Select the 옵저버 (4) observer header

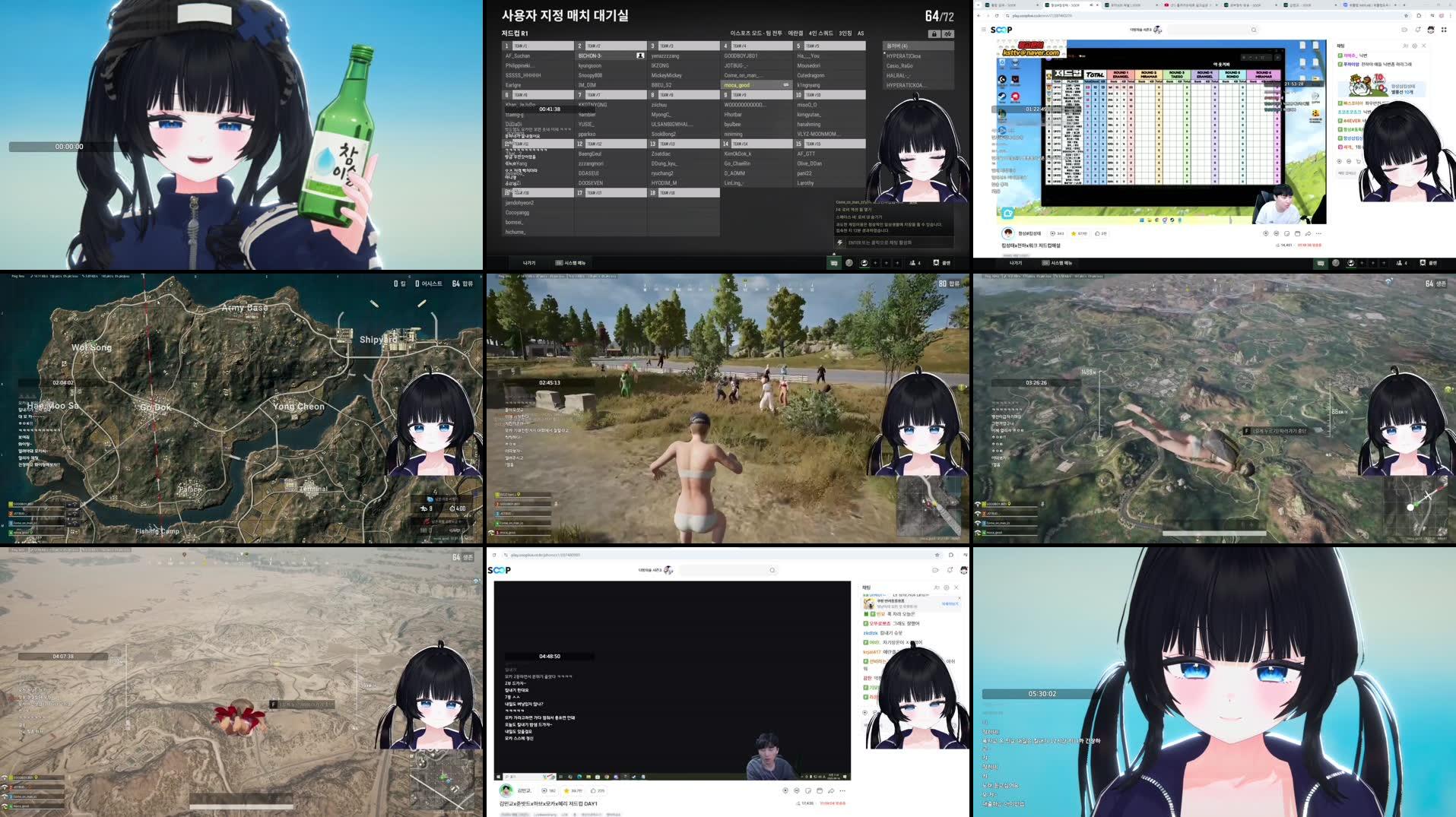tap(918, 46)
